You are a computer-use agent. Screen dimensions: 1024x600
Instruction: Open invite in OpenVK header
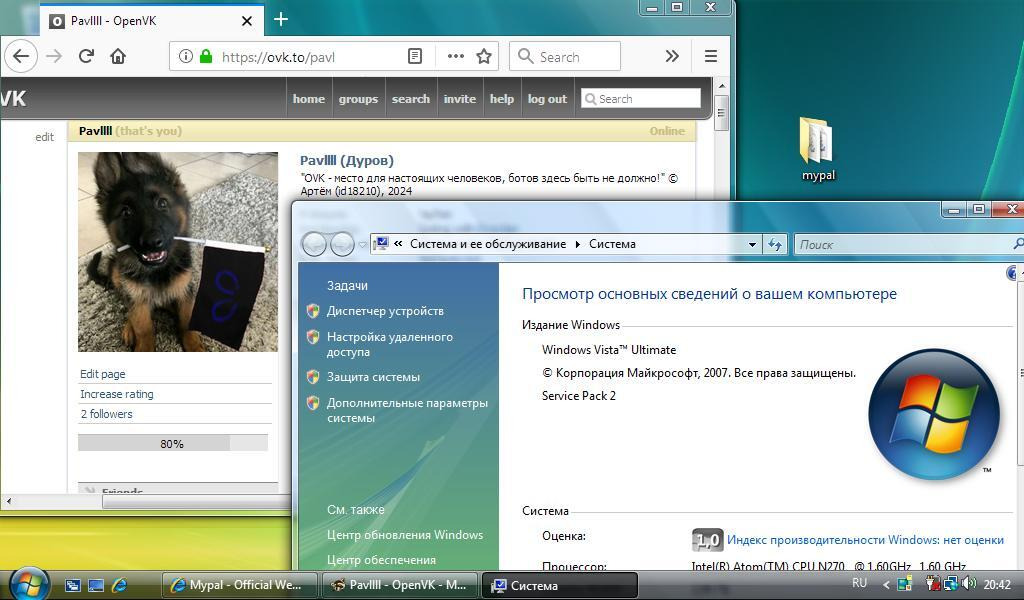click(x=460, y=99)
